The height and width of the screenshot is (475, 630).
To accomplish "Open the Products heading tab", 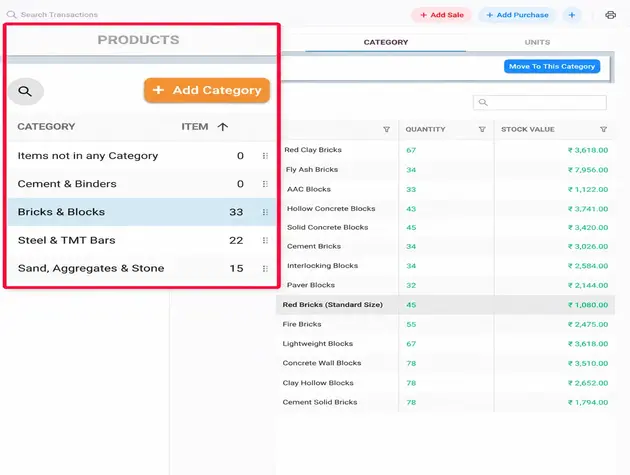I will 139,40.
